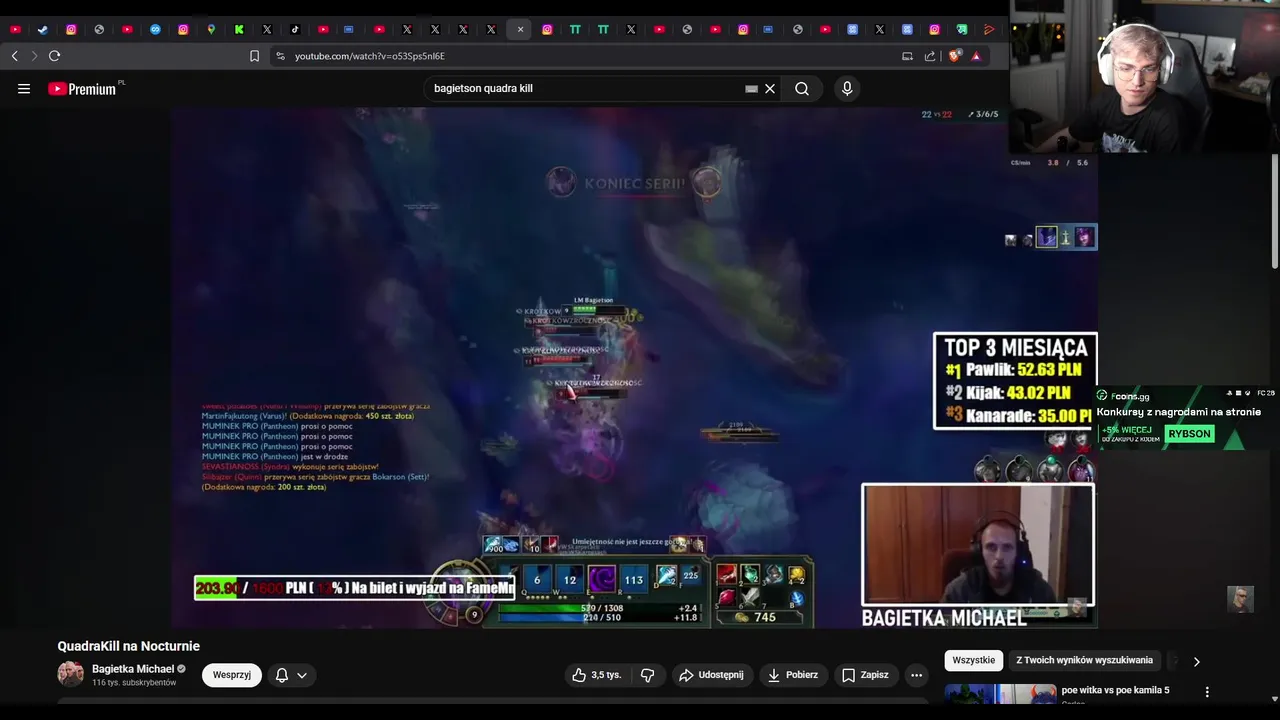Click the 'TOP 3 MIESIĄCA' overlay heading
Image resolution: width=1280 pixels, height=720 pixels.
[1015, 348]
